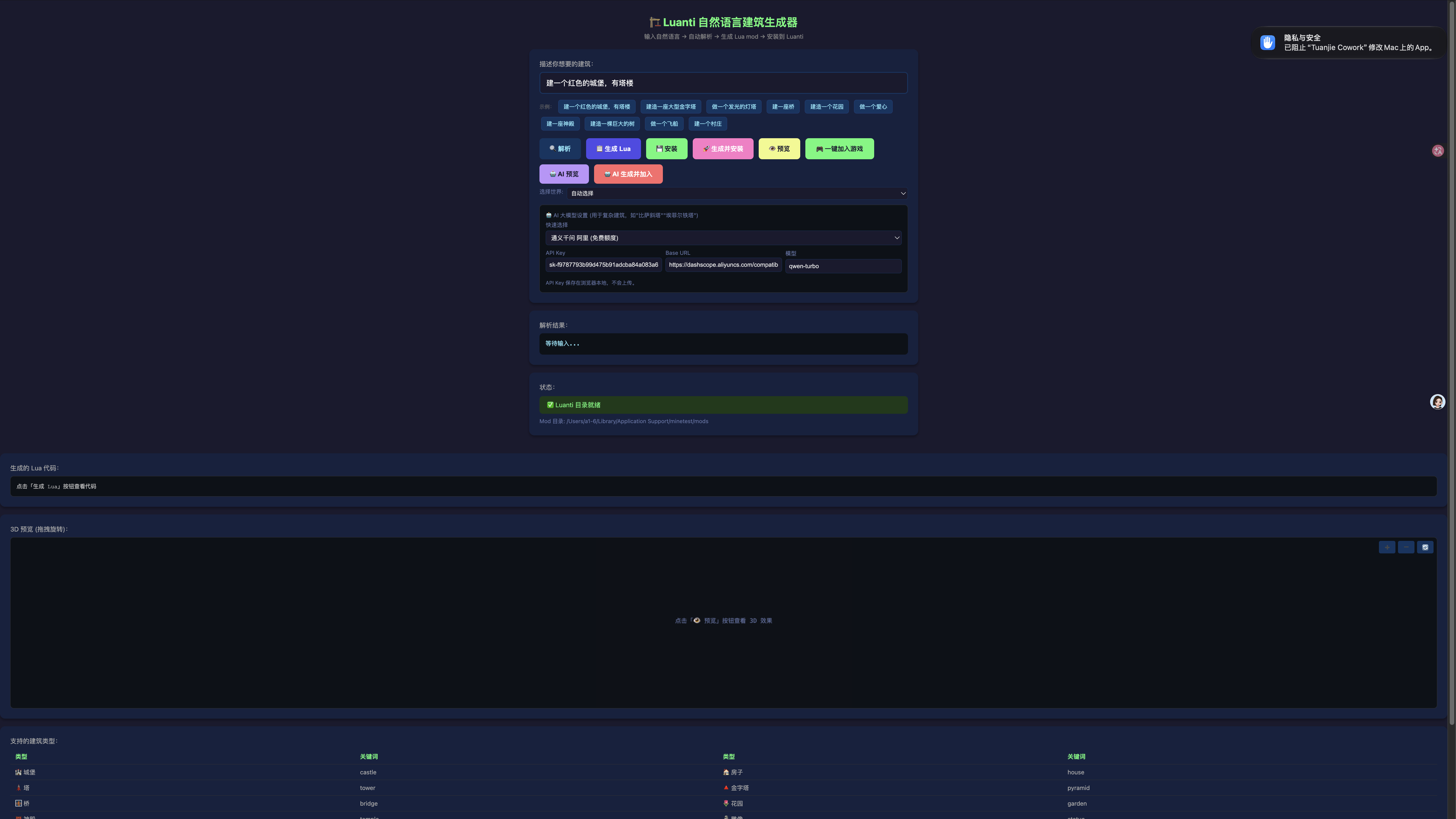Click the Luanti 自然语言建筑生成器 title

click(730, 23)
